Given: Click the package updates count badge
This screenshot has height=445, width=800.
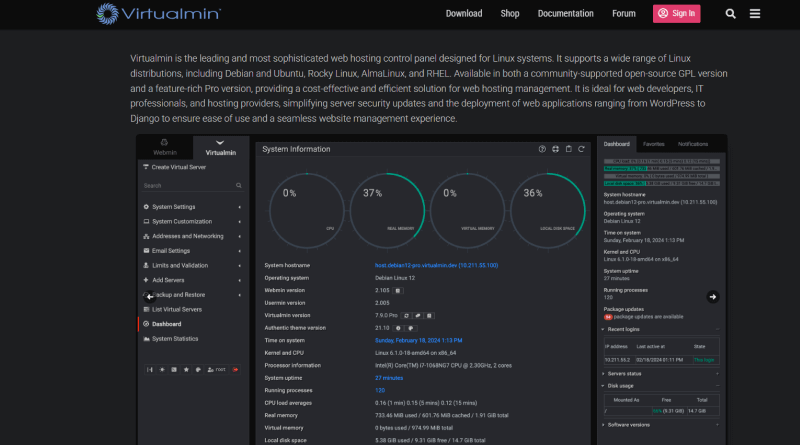Looking at the screenshot, I should [x=608, y=317].
